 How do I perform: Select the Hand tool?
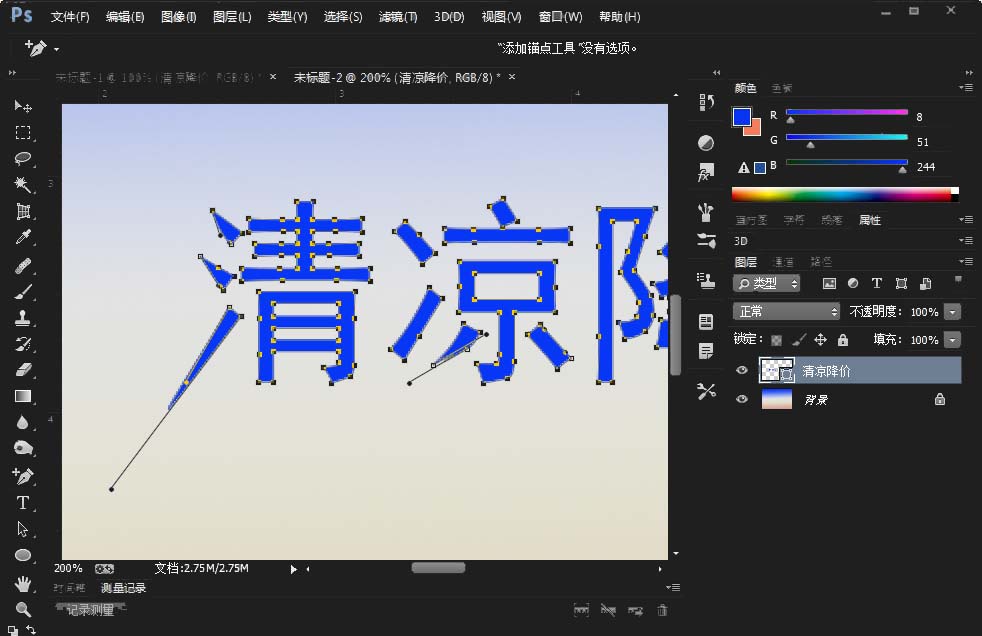coord(22,582)
